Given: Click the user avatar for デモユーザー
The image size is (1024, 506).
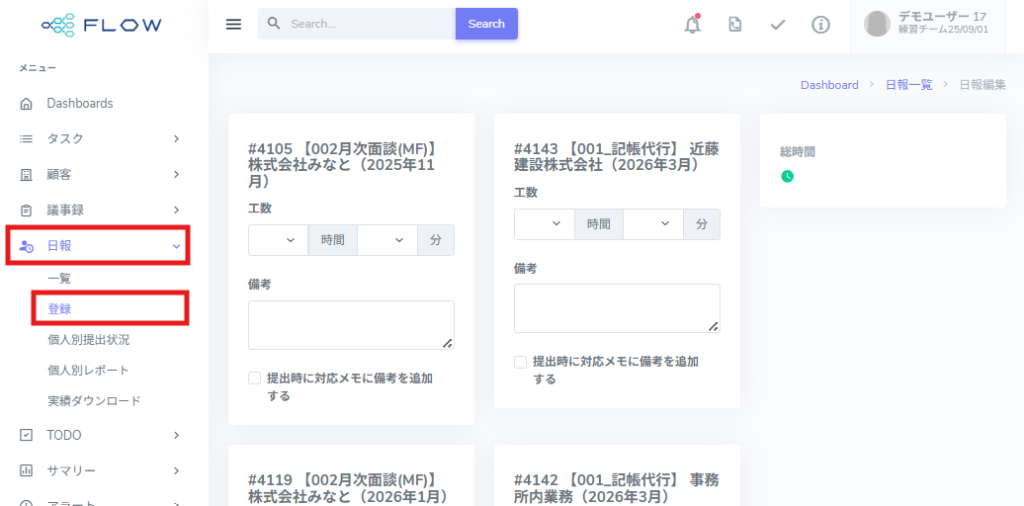Looking at the screenshot, I should click(877, 24).
